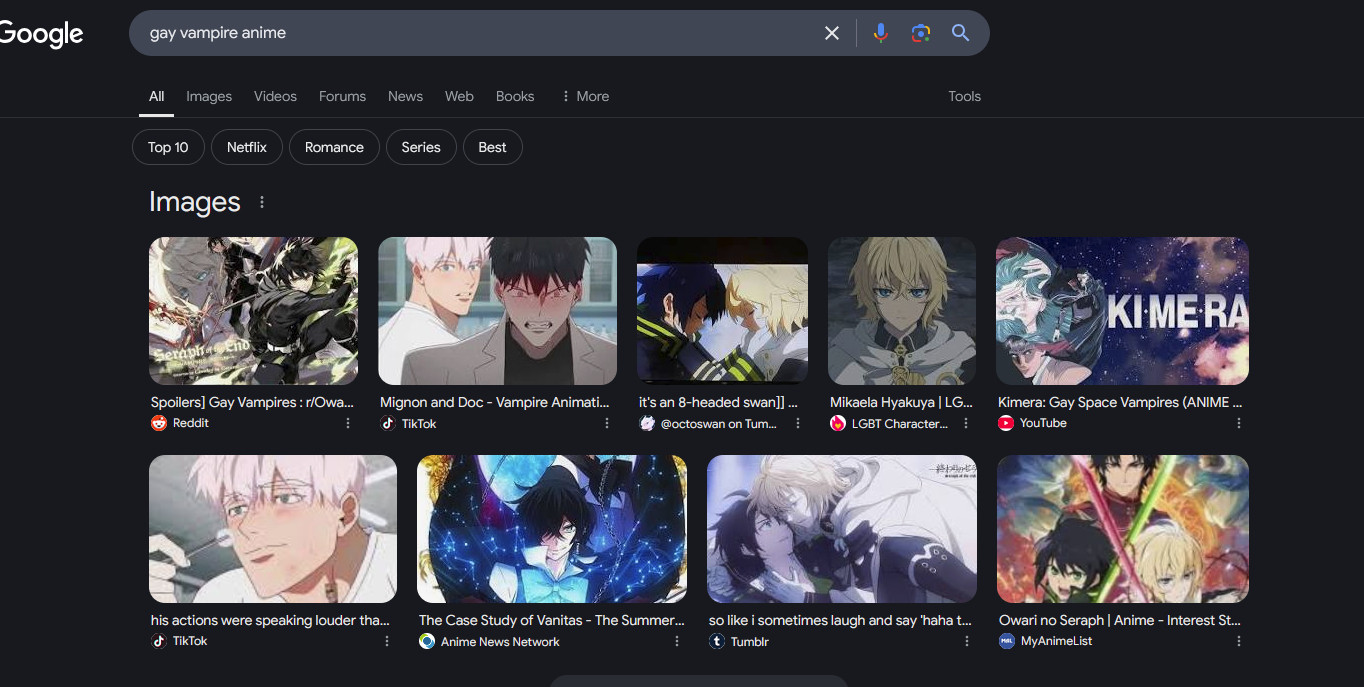Apply the Series filter chip
Screen dimensions: 1364x687
[421, 147]
